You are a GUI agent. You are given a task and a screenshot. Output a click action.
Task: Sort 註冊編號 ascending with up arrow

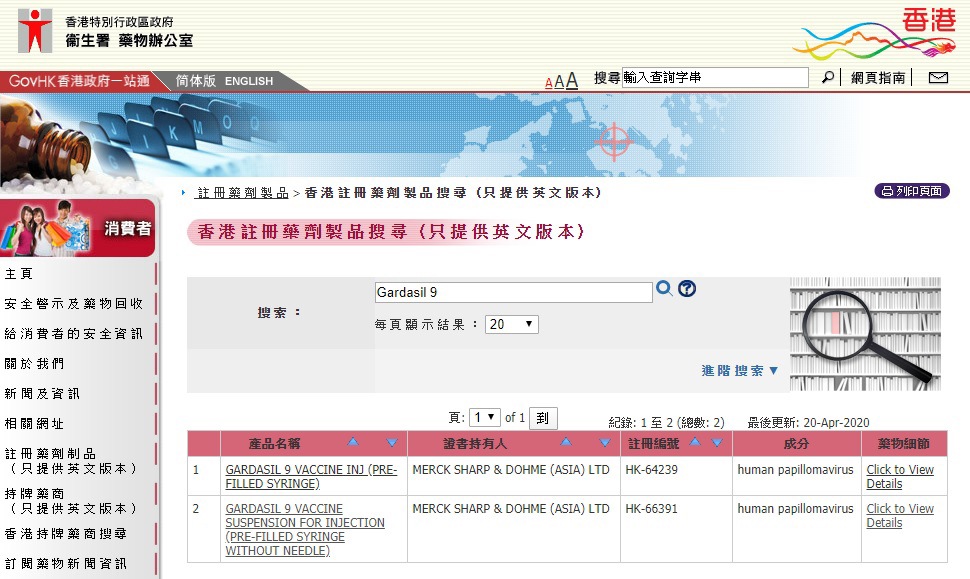coord(695,442)
